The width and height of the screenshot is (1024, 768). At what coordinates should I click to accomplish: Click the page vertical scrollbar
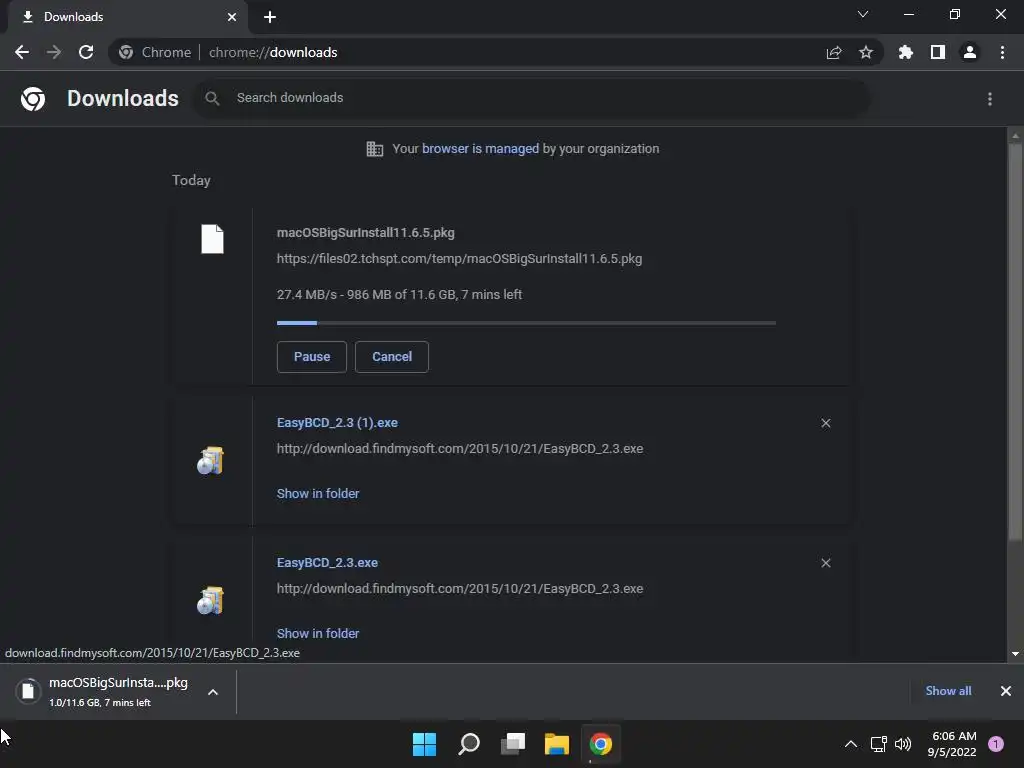click(x=1015, y=340)
